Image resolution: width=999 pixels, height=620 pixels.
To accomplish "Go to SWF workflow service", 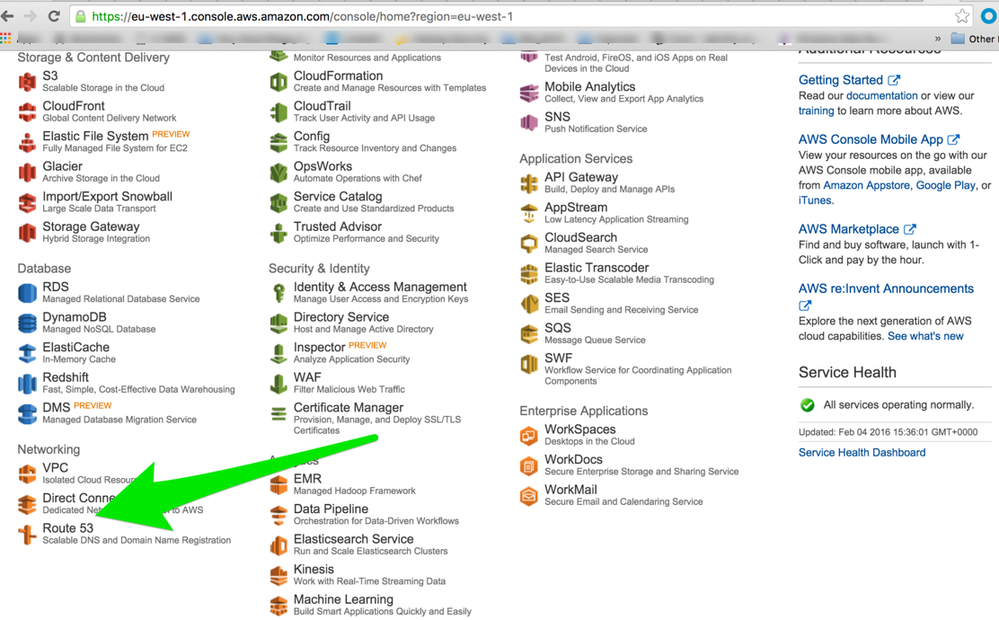I will (x=558, y=358).
